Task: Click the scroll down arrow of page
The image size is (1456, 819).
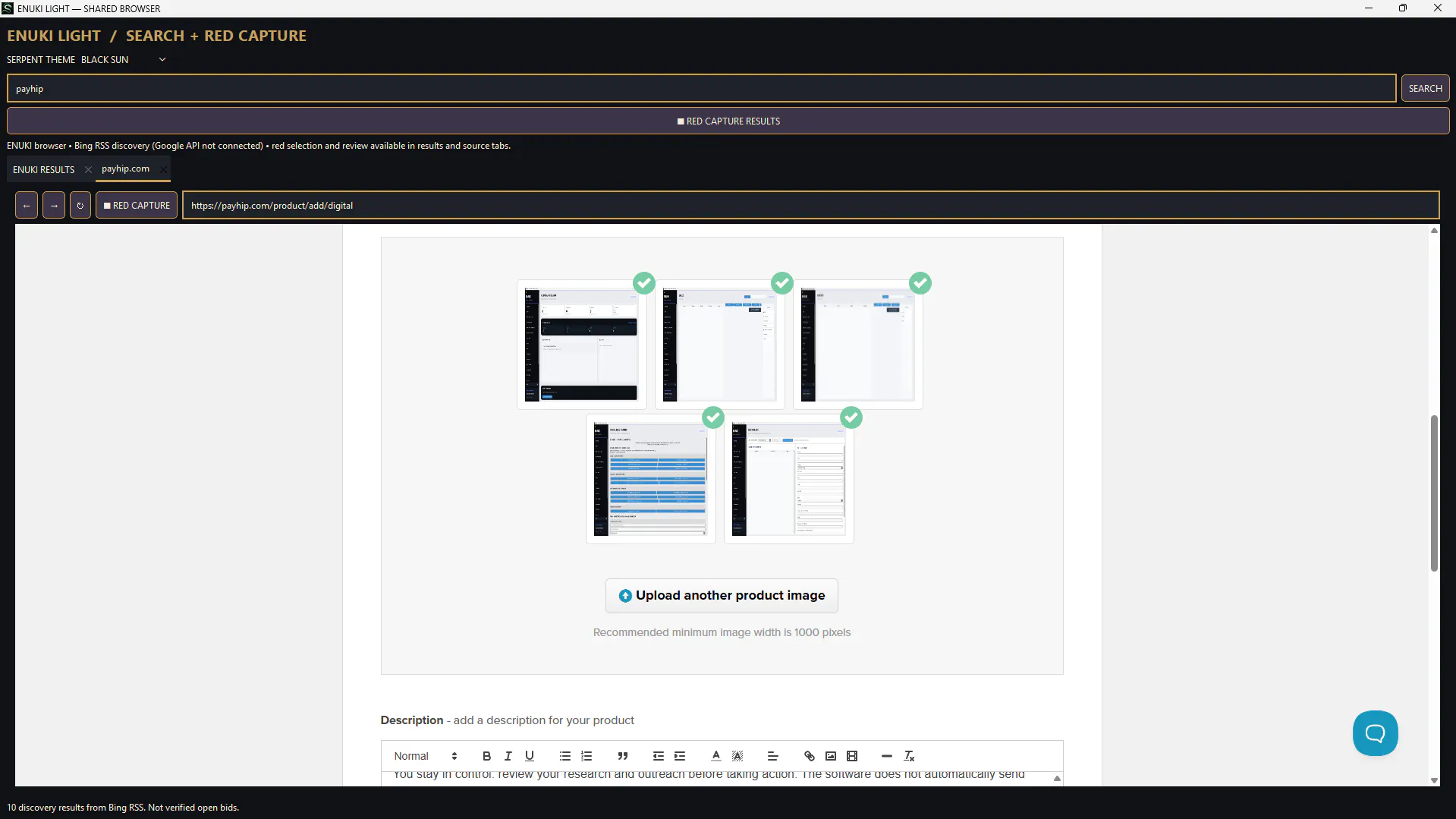Action: pos(1434,780)
